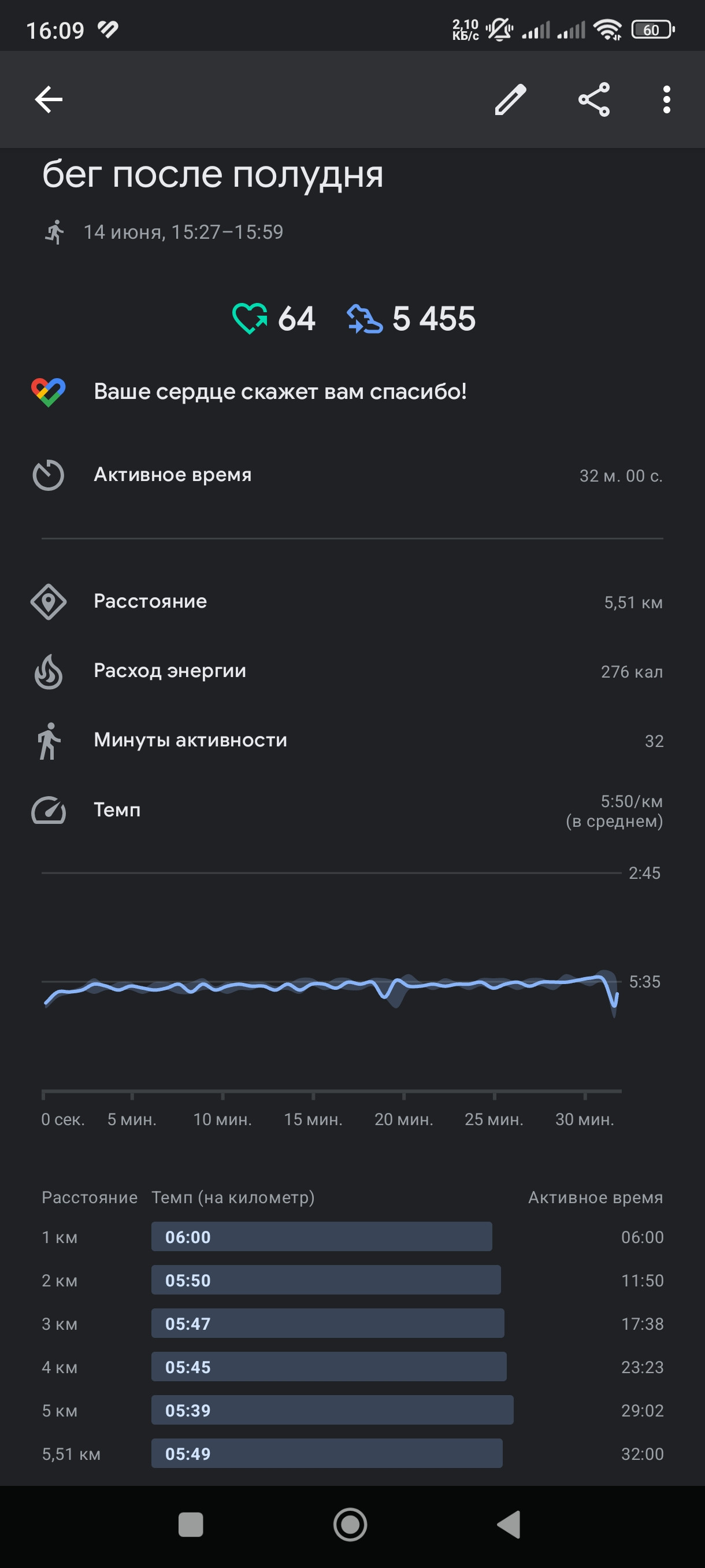
Task: Tap the Темп speedometer icon
Action: (49, 810)
